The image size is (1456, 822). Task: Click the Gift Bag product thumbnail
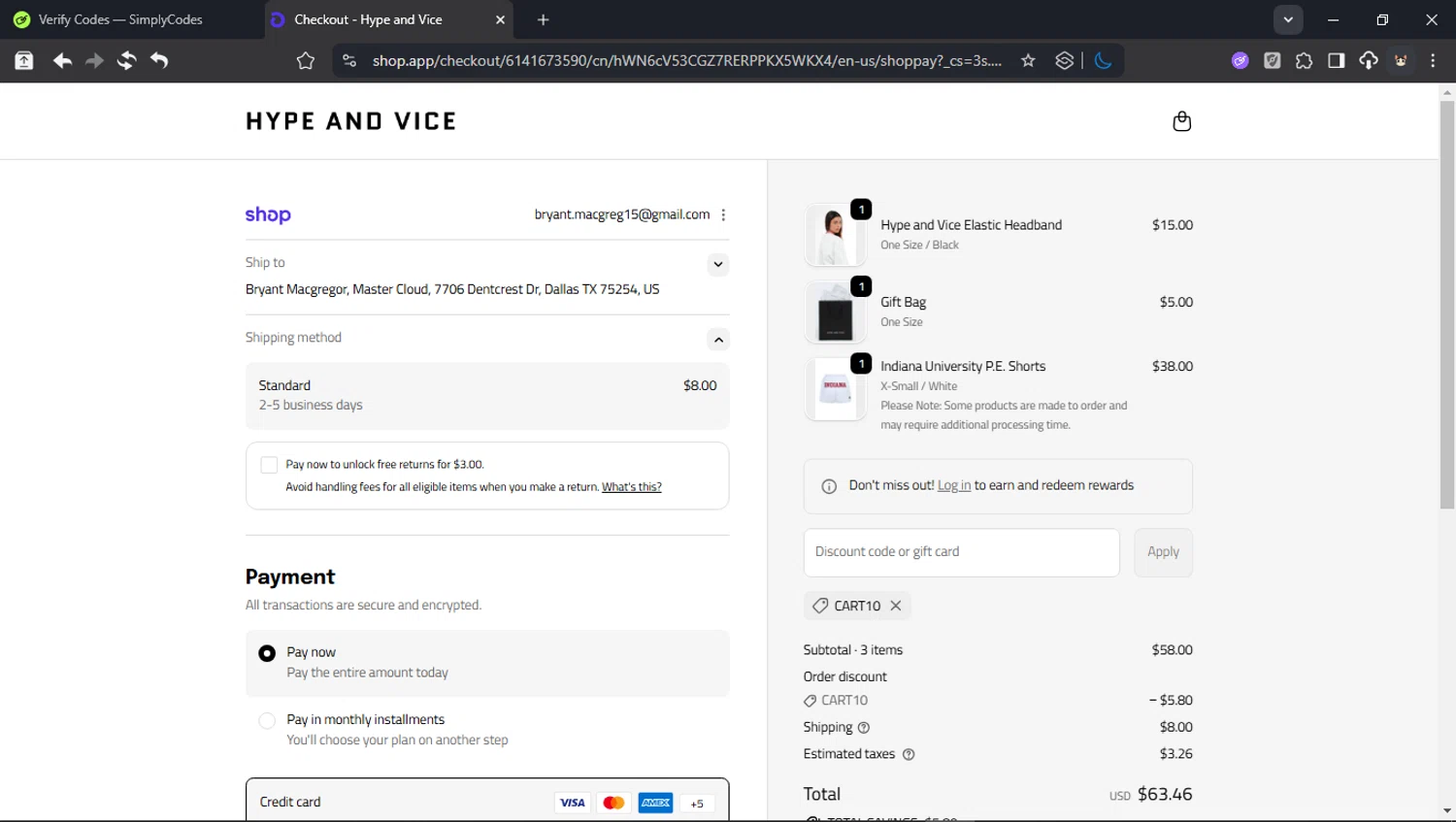[835, 312]
